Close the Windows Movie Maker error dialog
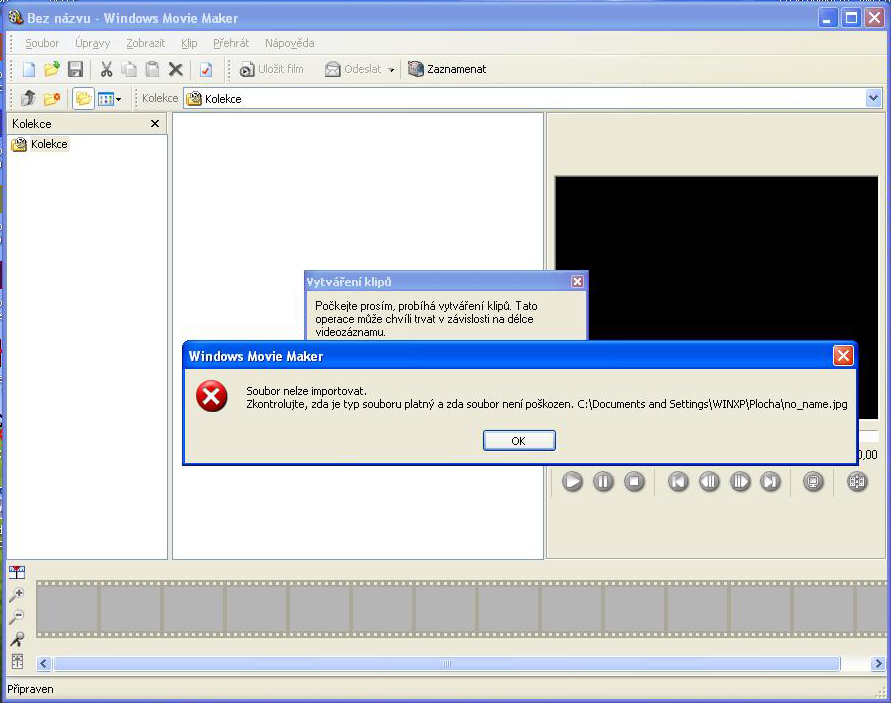 pyautogui.click(x=843, y=356)
